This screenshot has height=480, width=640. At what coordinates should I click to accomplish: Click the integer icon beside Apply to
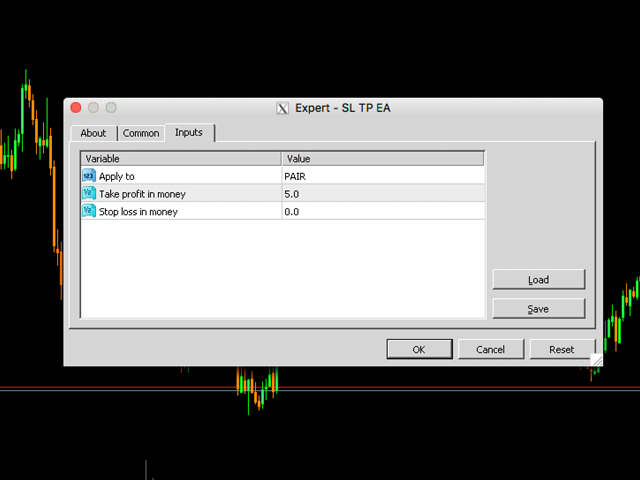click(x=89, y=176)
